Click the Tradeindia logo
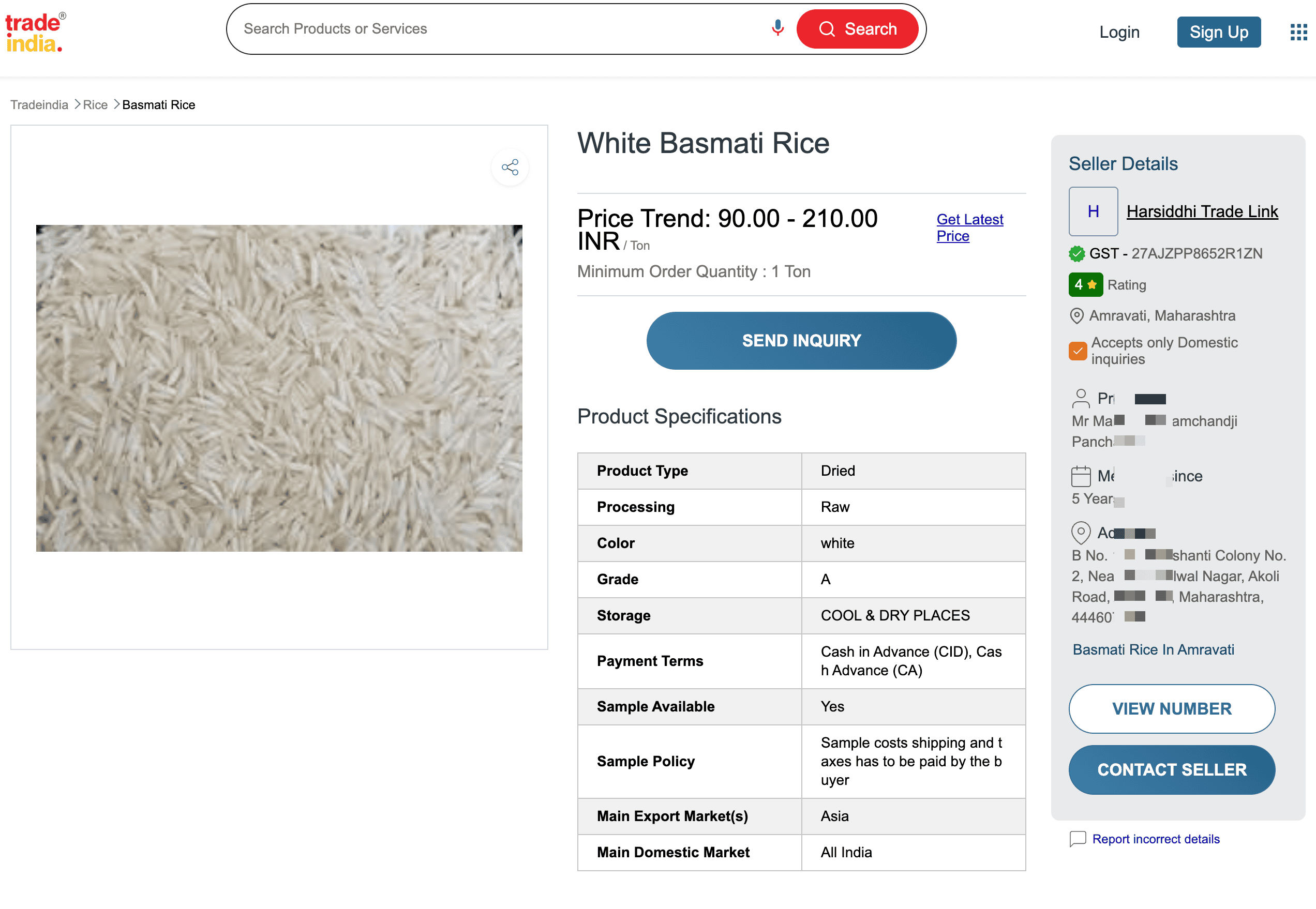This screenshot has width=1316, height=909. (x=35, y=33)
